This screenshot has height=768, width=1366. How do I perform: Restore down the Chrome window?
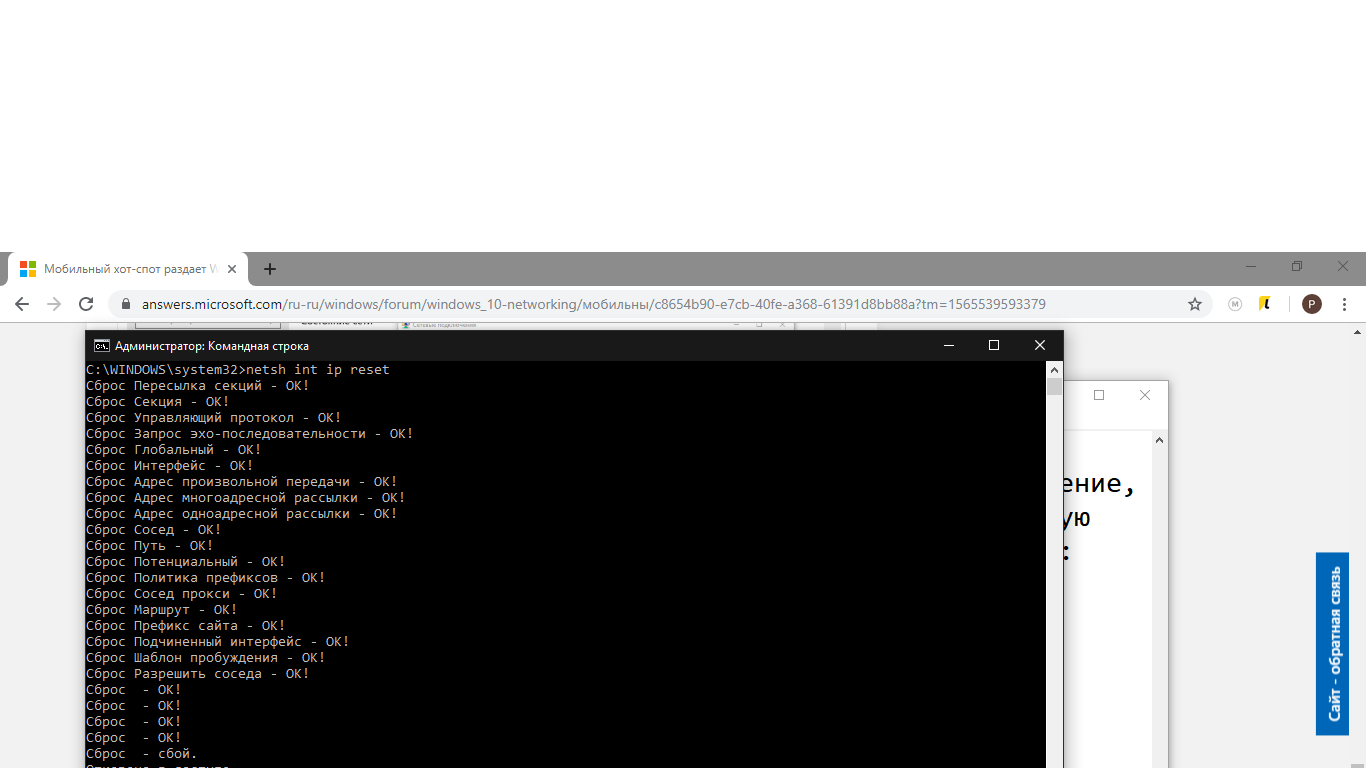click(1297, 267)
